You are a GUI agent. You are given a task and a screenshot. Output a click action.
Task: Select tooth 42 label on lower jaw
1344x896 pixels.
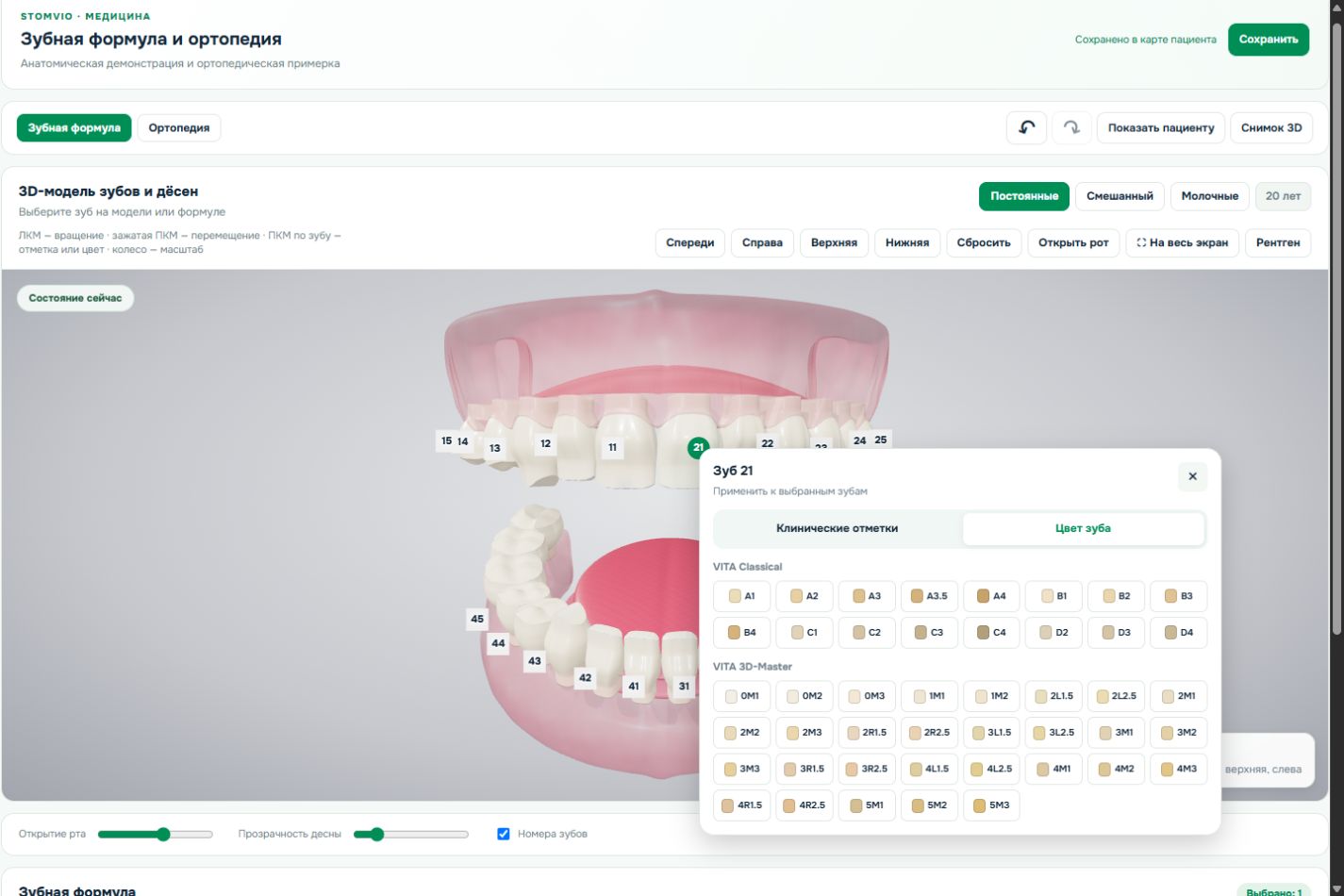click(x=585, y=677)
